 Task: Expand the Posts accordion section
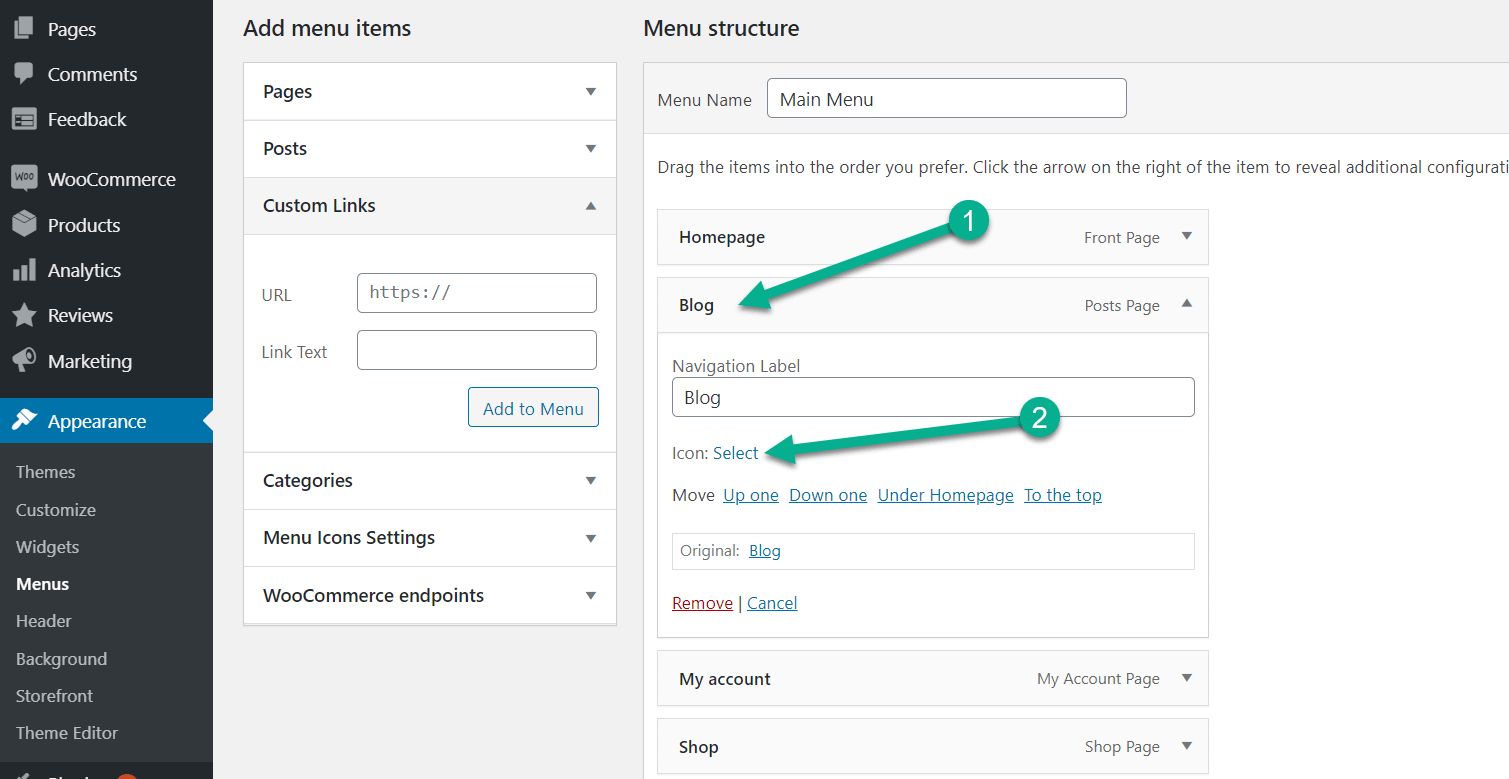click(590, 149)
